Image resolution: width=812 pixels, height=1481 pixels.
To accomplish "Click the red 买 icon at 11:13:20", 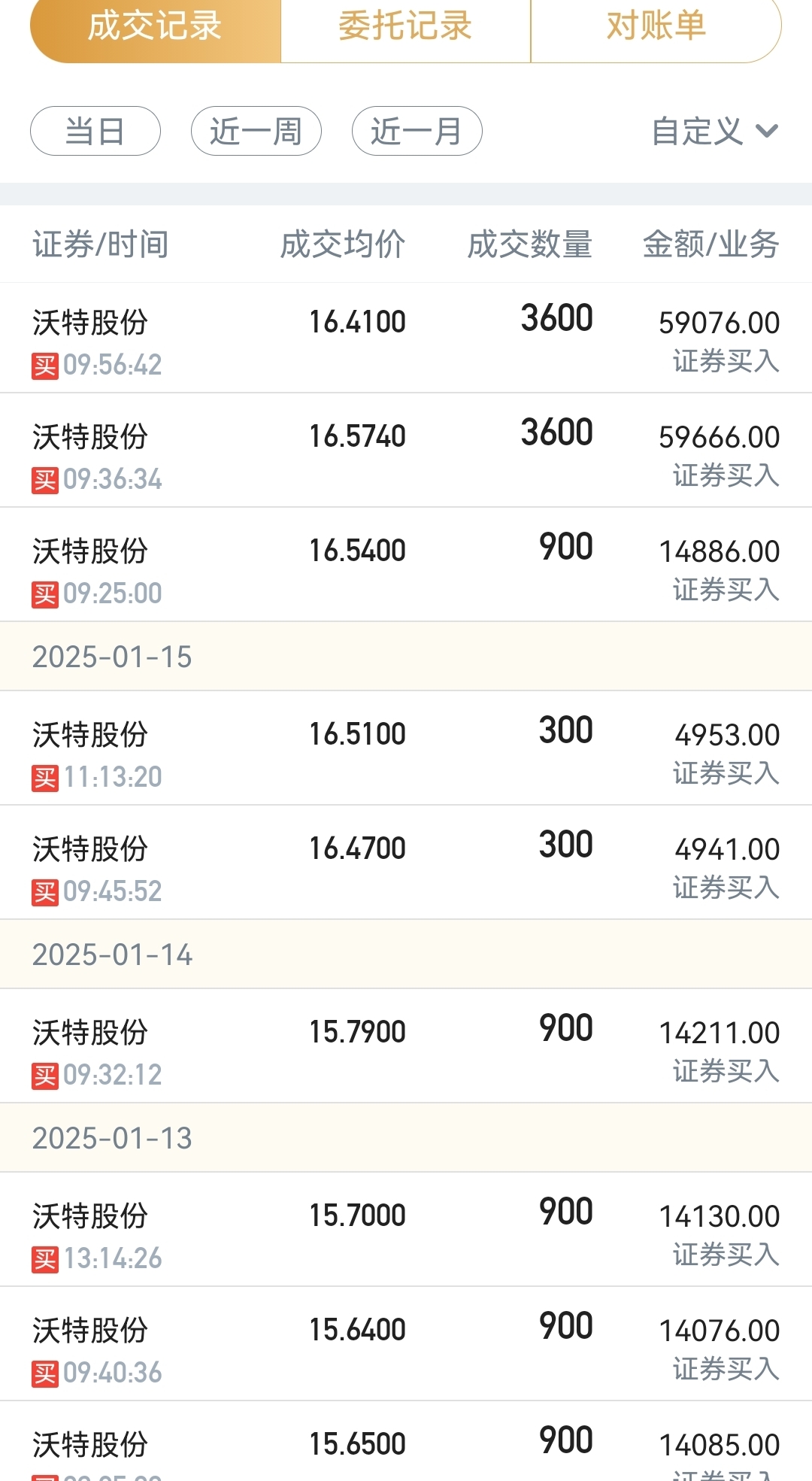I will (45, 778).
